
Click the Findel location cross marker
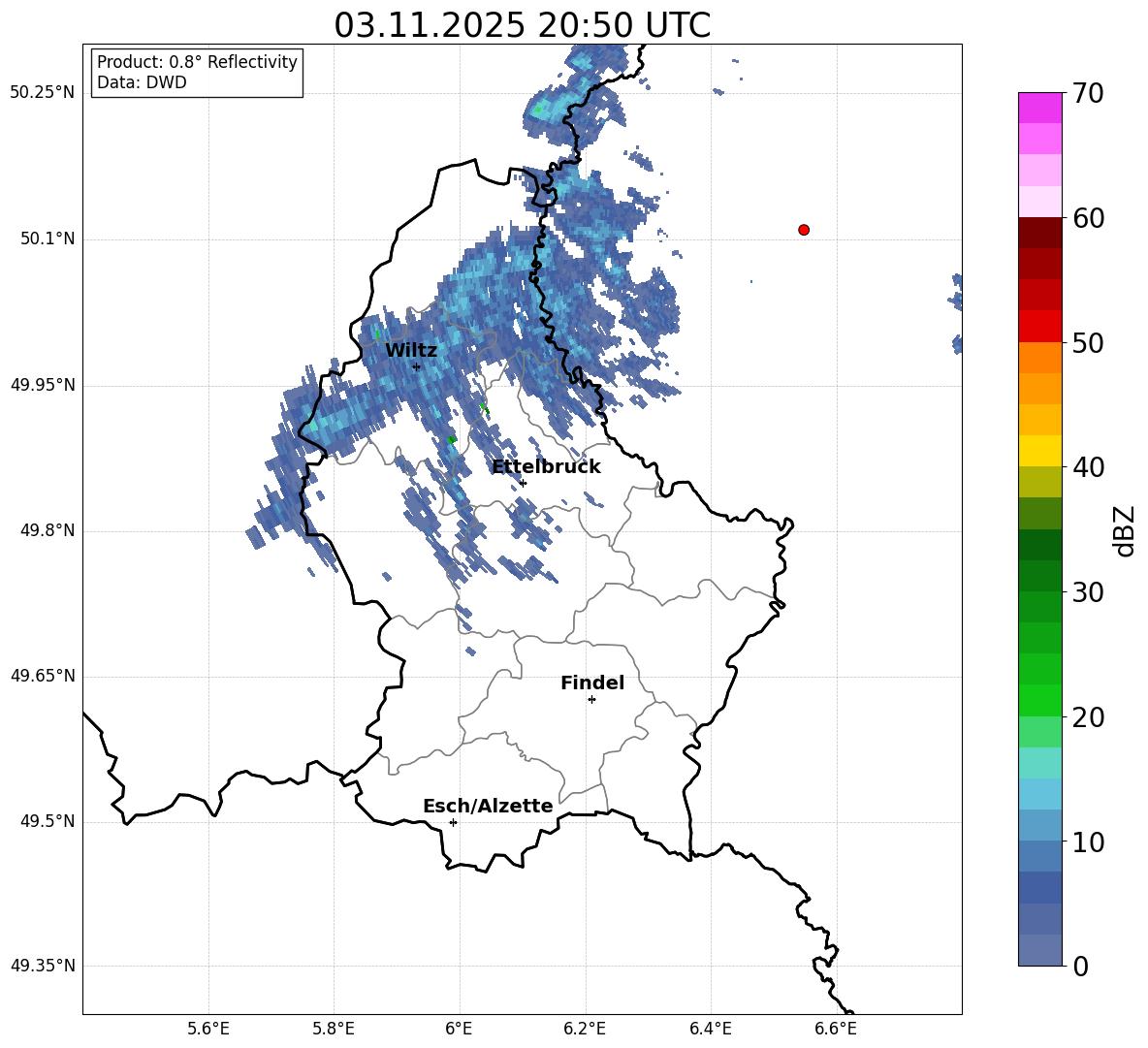pyautogui.click(x=591, y=700)
